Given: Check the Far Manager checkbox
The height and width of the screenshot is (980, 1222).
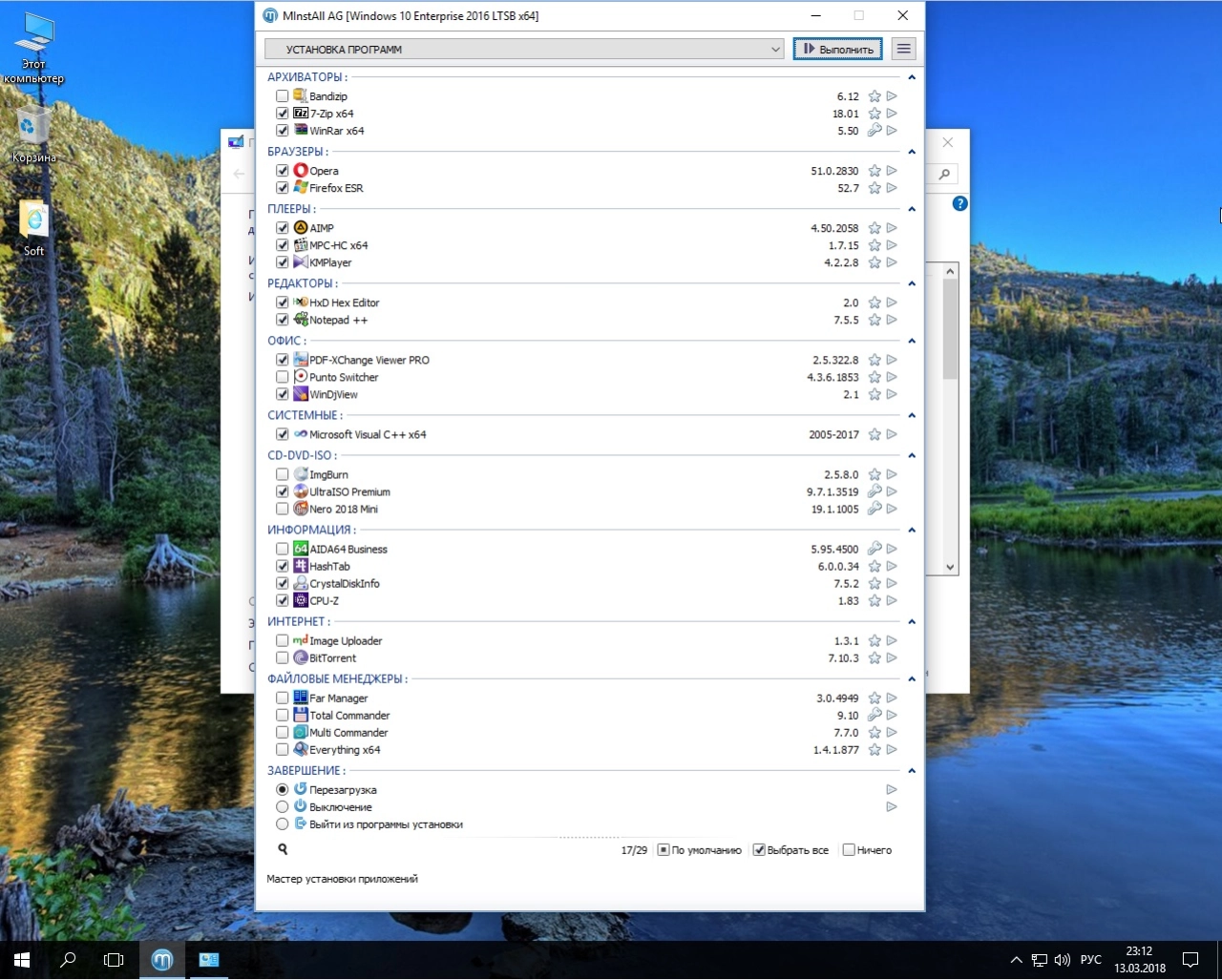Looking at the screenshot, I should point(283,698).
